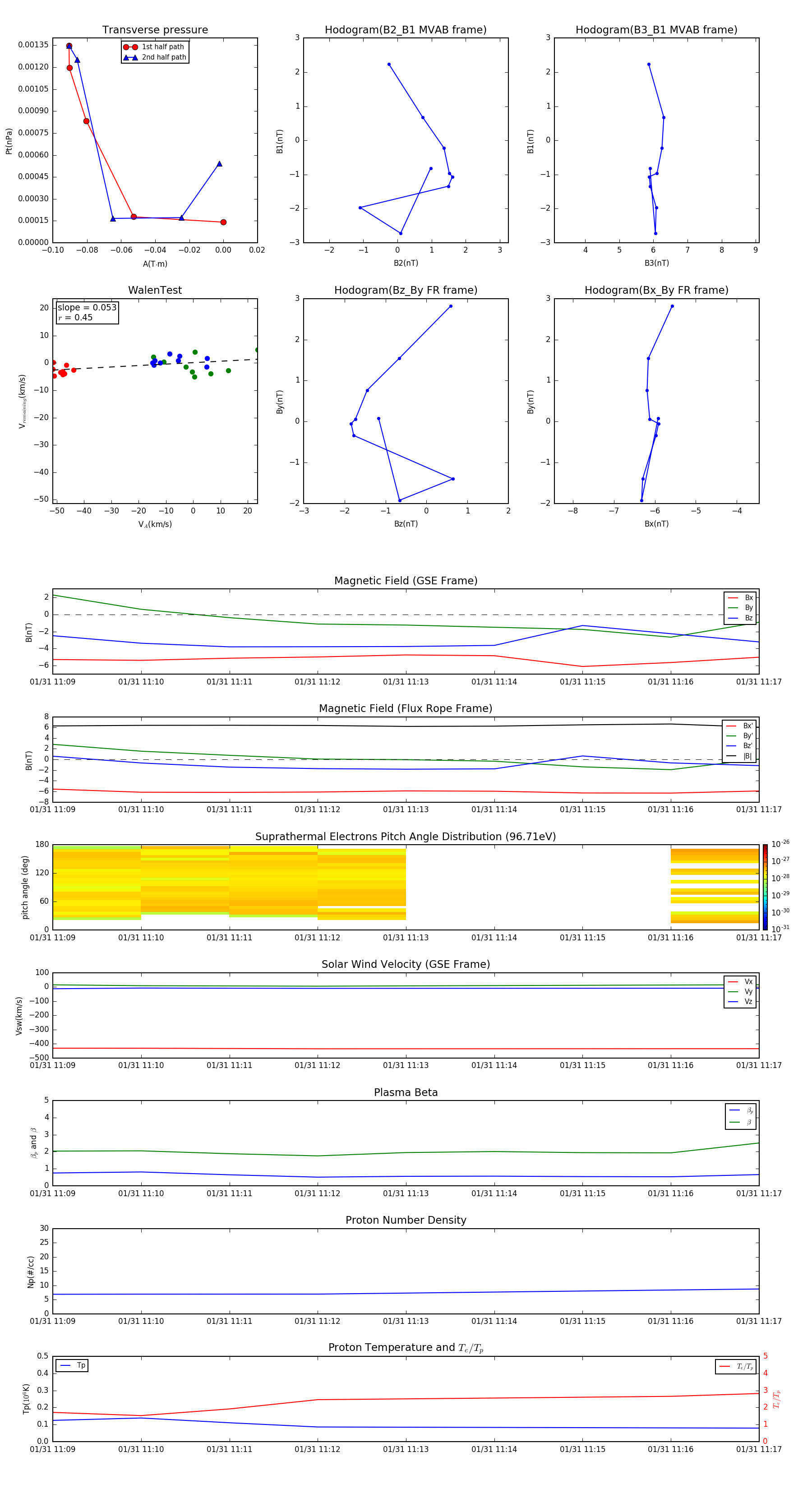
Task: Click the 'B2(nT)' axis label
Action: pos(406,263)
